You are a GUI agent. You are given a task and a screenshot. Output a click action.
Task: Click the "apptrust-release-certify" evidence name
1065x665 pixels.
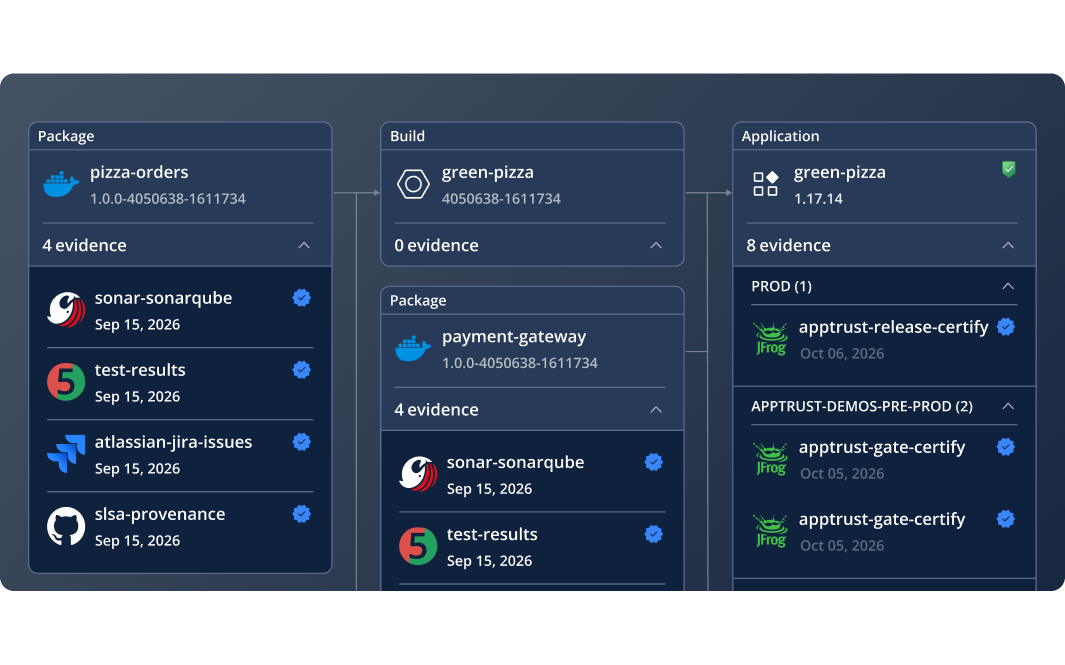[893, 327]
